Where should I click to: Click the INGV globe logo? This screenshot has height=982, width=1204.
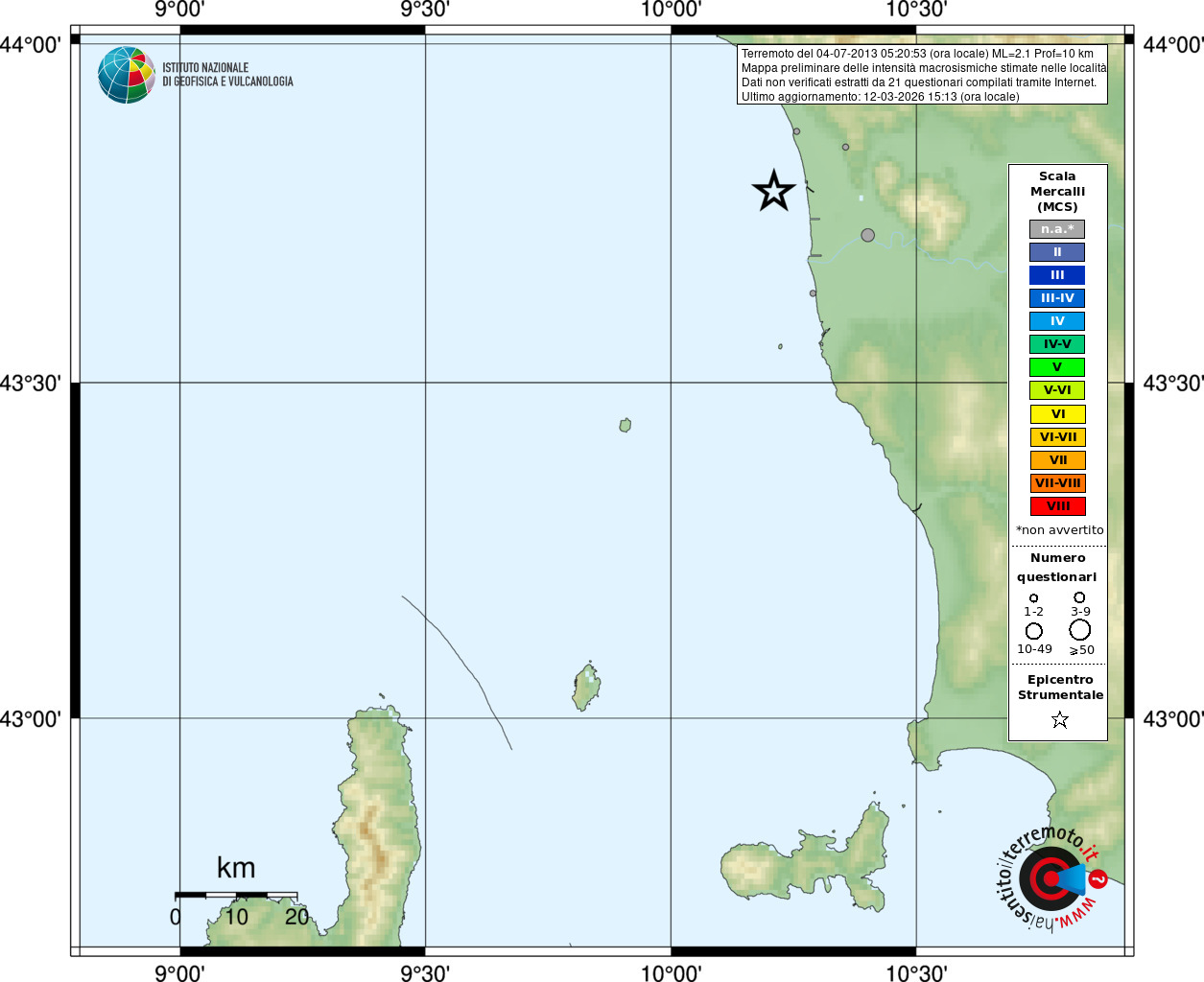click(127, 75)
